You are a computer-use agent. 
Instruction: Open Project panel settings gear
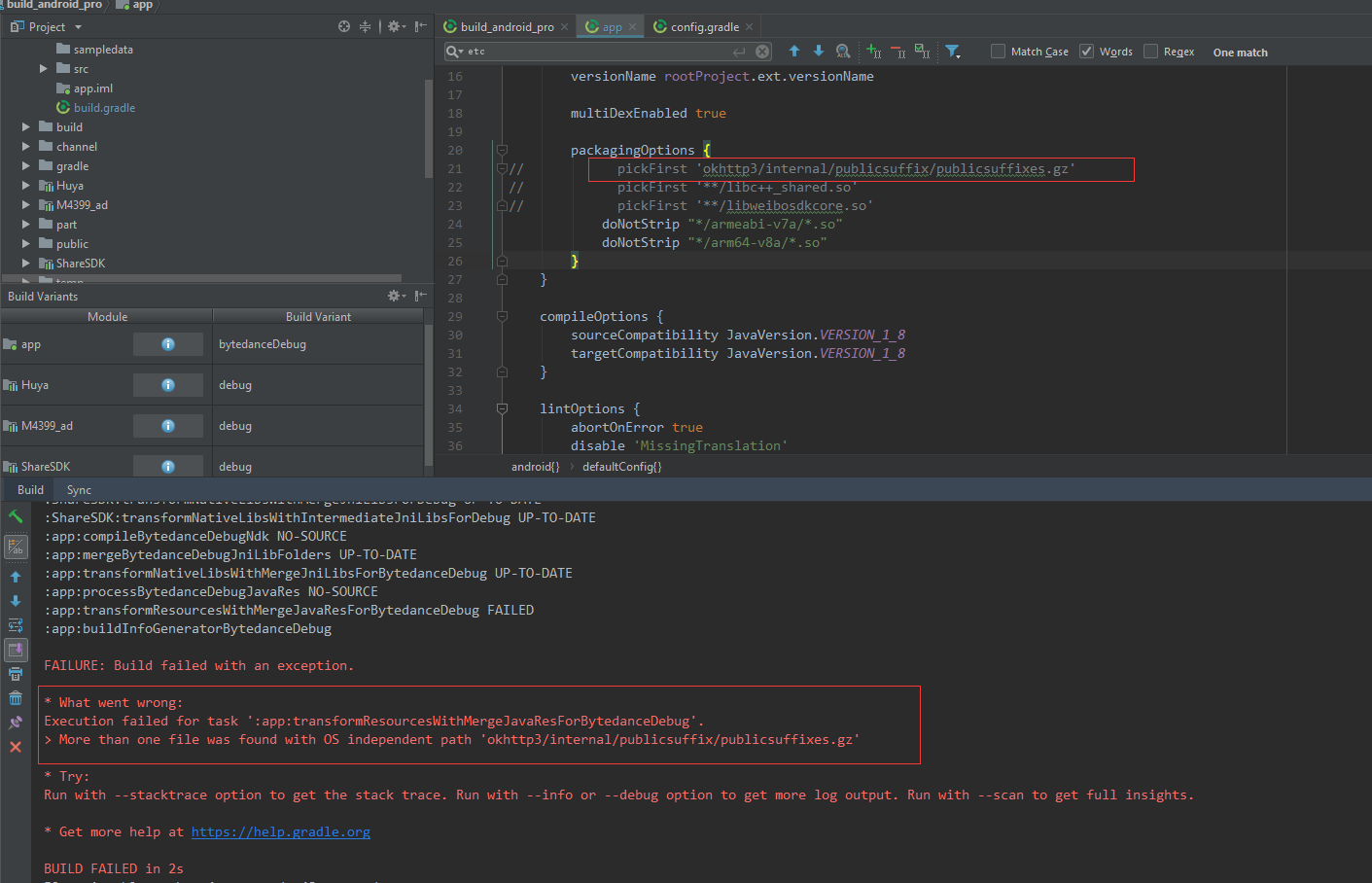pyautogui.click(x=396, y=27)
